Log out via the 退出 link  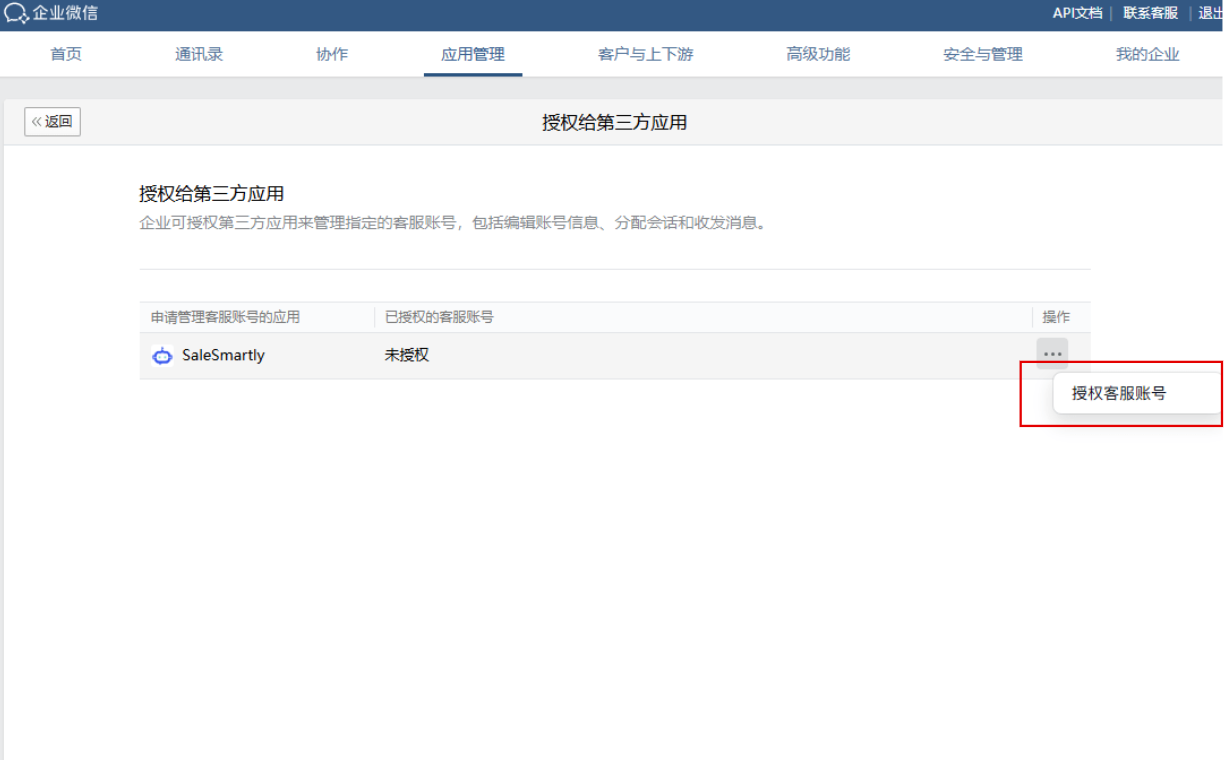pos(1211,13)
